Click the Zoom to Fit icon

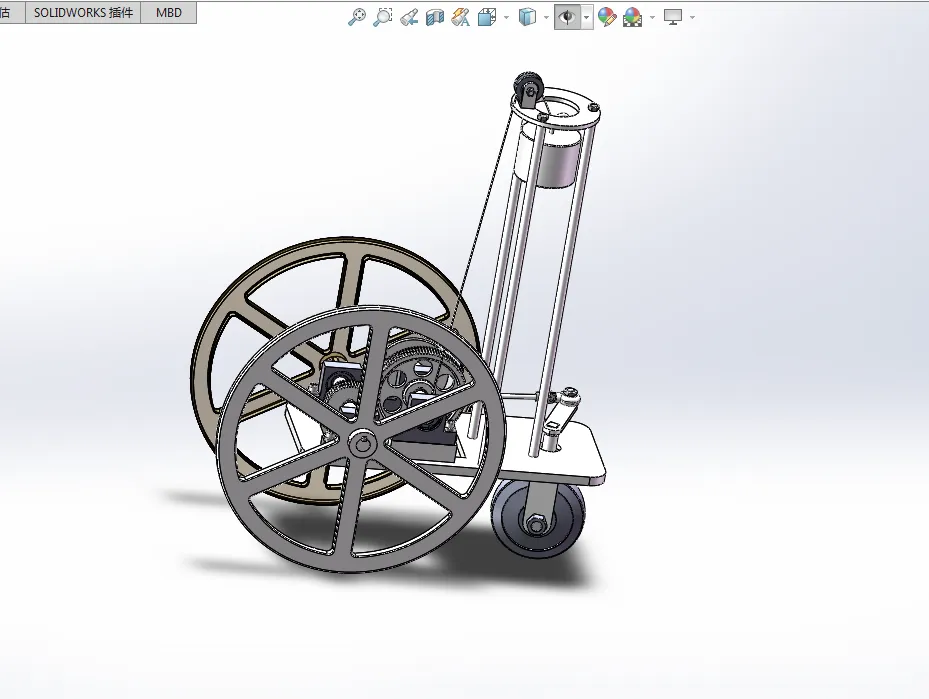coord(357,17)
